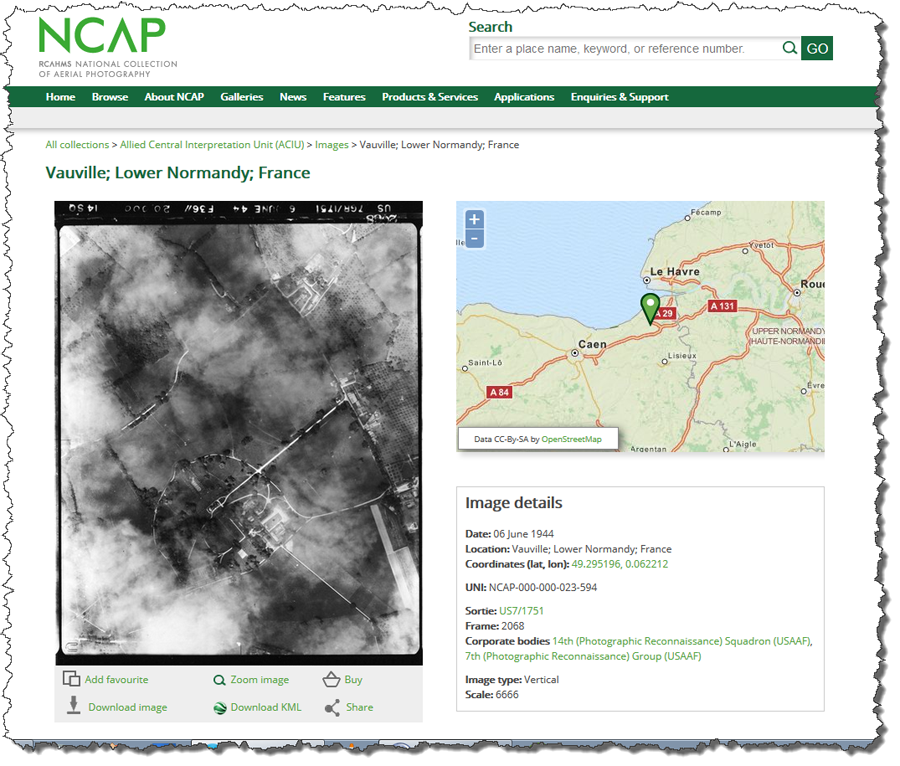Click the Image type value Vertical

click(541, 679)
